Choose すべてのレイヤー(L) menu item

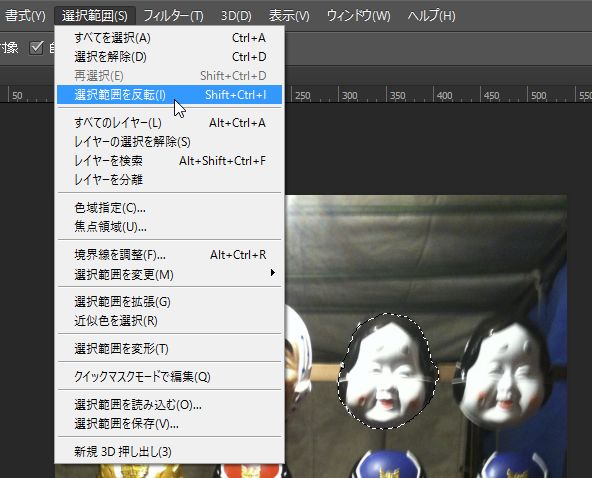tap(170, 123)
